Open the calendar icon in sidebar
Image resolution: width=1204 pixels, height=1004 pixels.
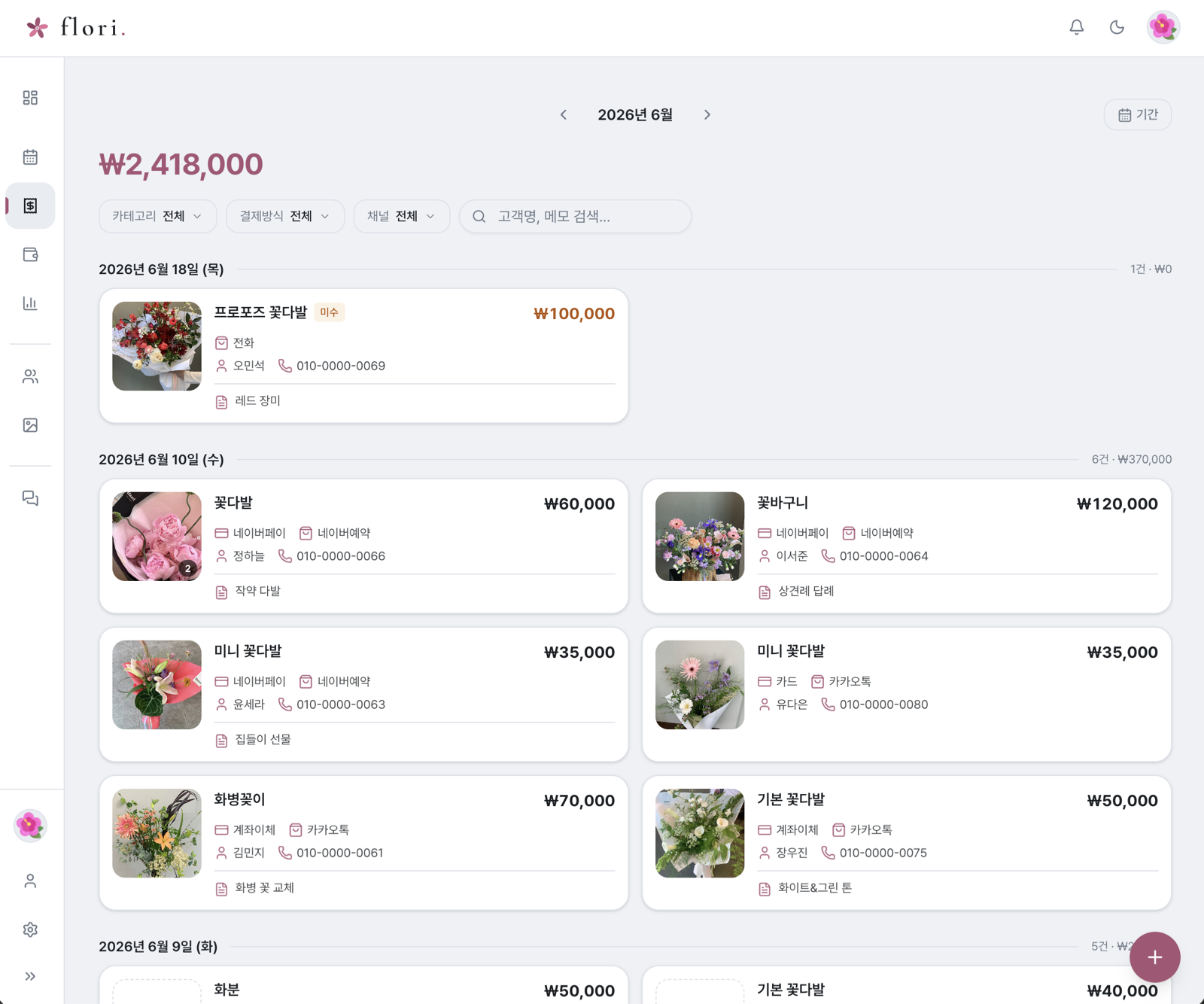point(30,157)
